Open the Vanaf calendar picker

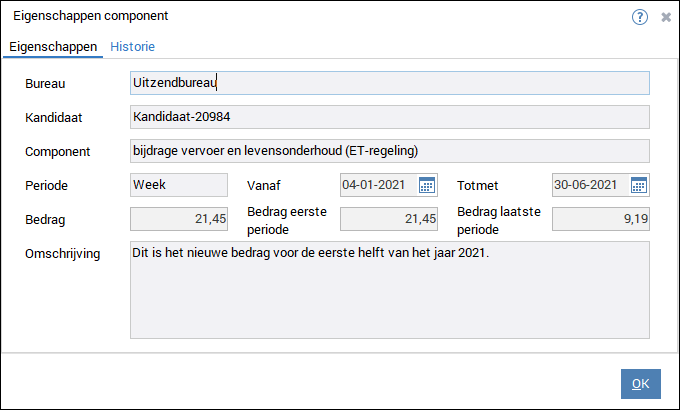pos(427,185)
